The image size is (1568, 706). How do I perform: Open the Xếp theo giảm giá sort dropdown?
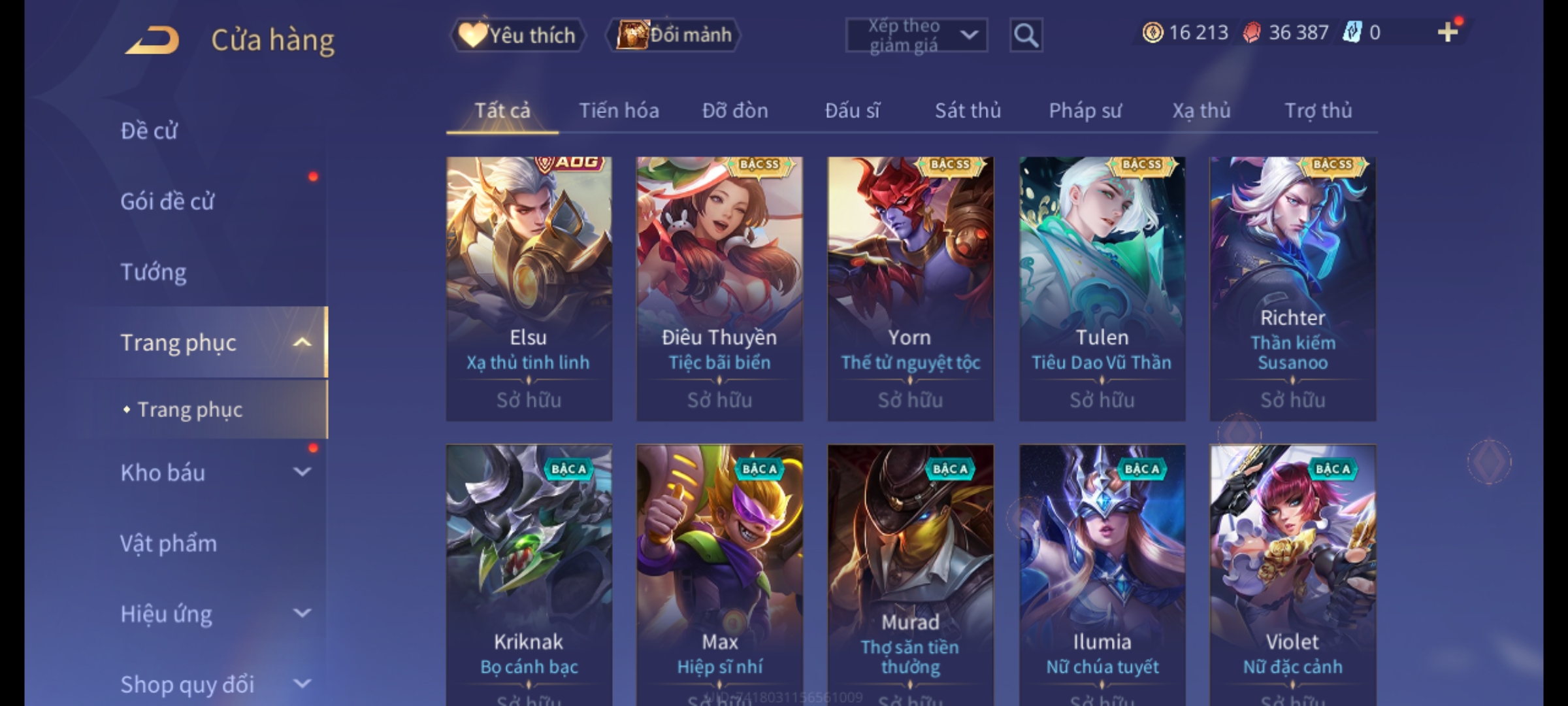point(916,35)
